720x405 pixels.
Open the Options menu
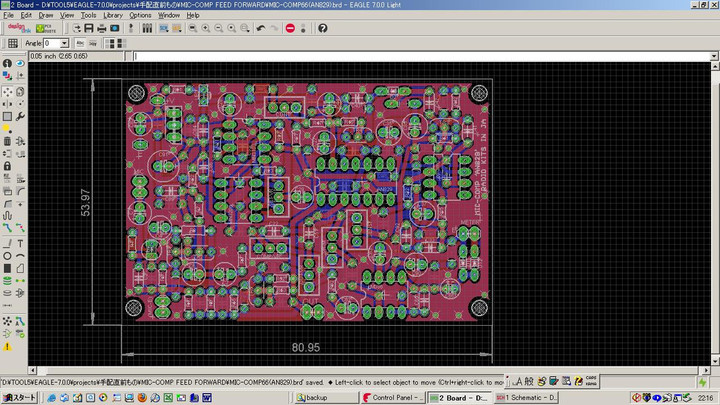[x=140, y=16]
